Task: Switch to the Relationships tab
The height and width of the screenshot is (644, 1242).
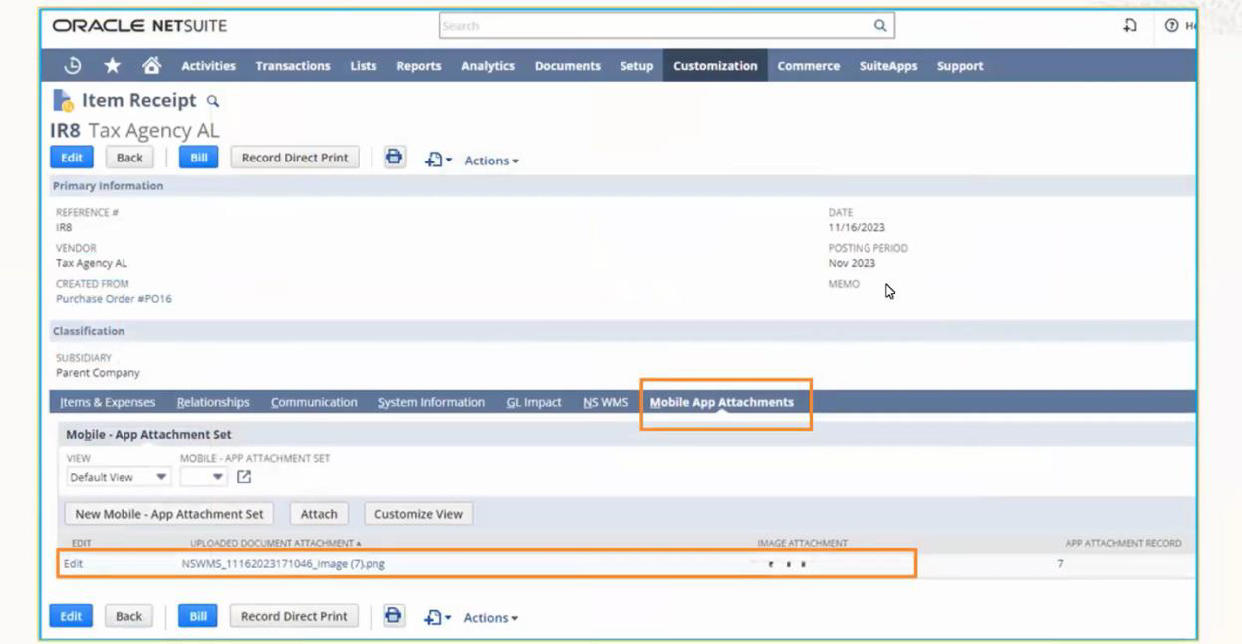Action: coord(213,402)
